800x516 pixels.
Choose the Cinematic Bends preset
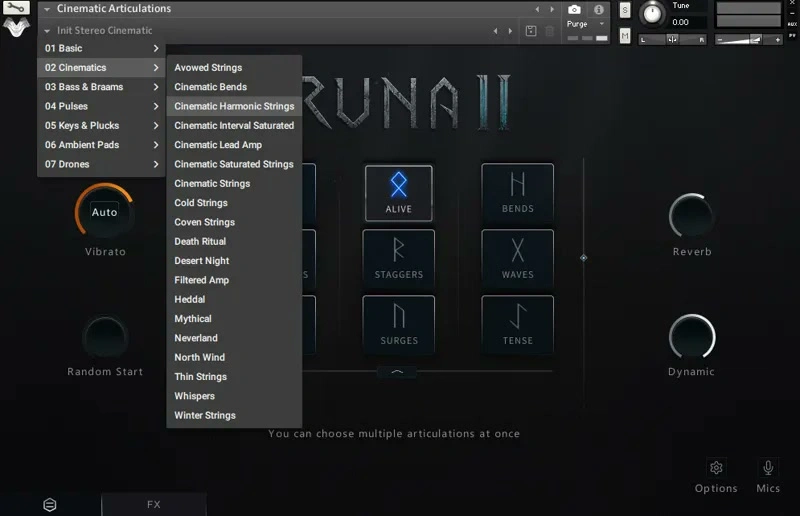(x=234, y=87)
